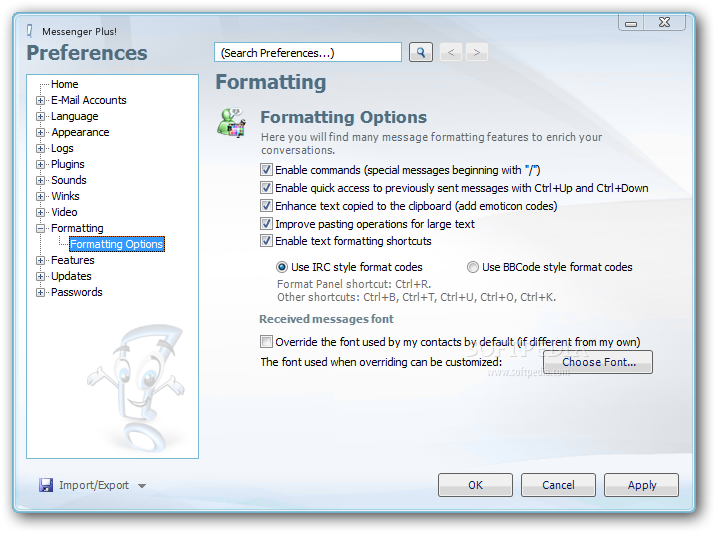
Task: Click the Choose Font... button
Action: coord(598,362)
